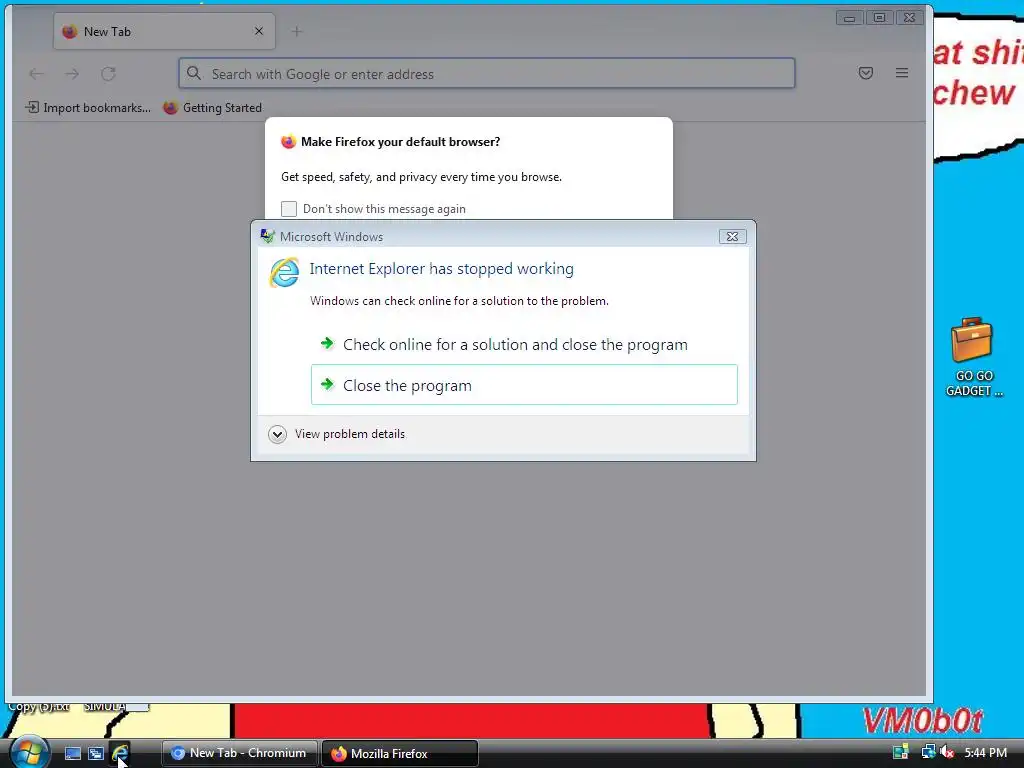The height and width of the screenshot is (768, 1024).
Task: Open GO GO GADGET desktop icon
Action: (x=973, y=357)
